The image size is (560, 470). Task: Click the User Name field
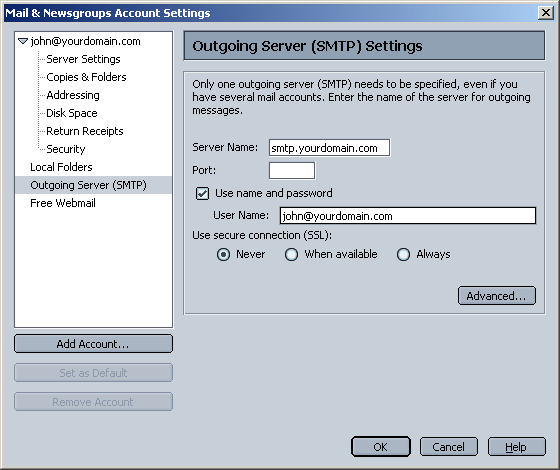[408, 216]
